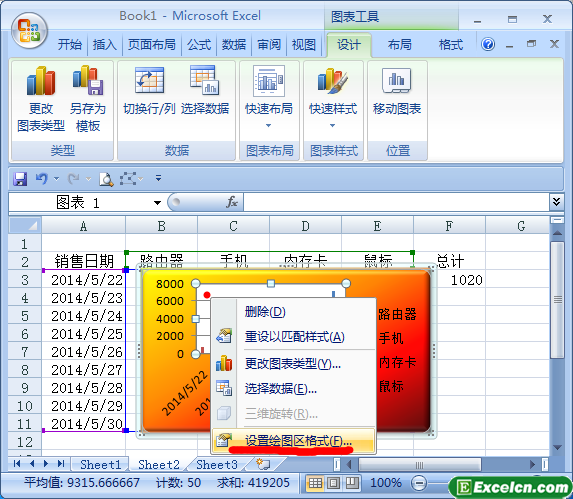Go to first sheet navigation arrow
Image resolution: width=573 pixels, height=499 pixels.
(16, 464)
